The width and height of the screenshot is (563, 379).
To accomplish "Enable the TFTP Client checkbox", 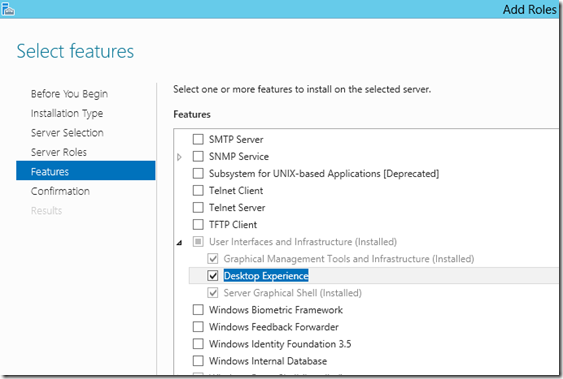I will [x=198, y=224].
